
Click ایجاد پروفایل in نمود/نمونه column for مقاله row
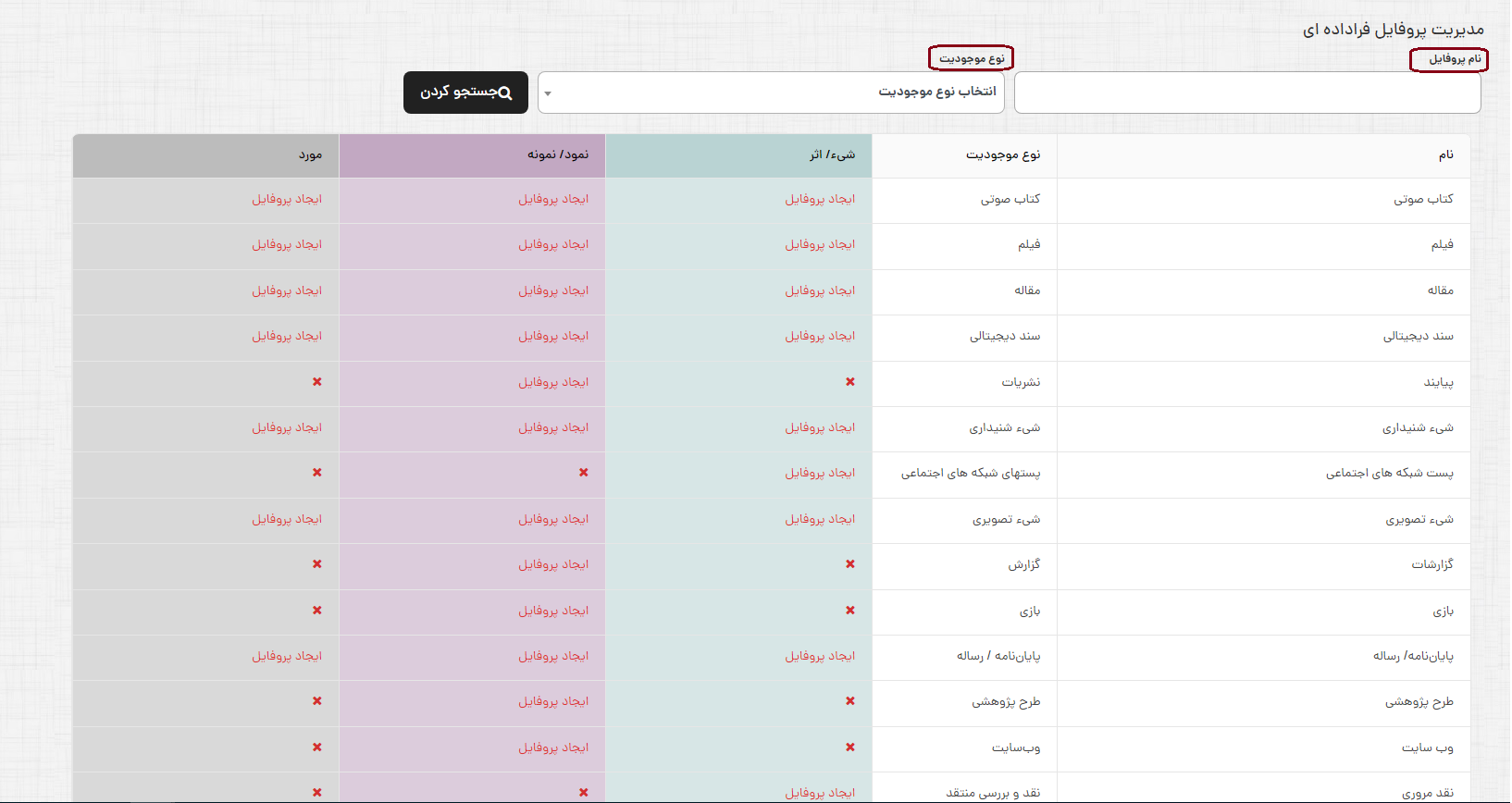point(553,290)
